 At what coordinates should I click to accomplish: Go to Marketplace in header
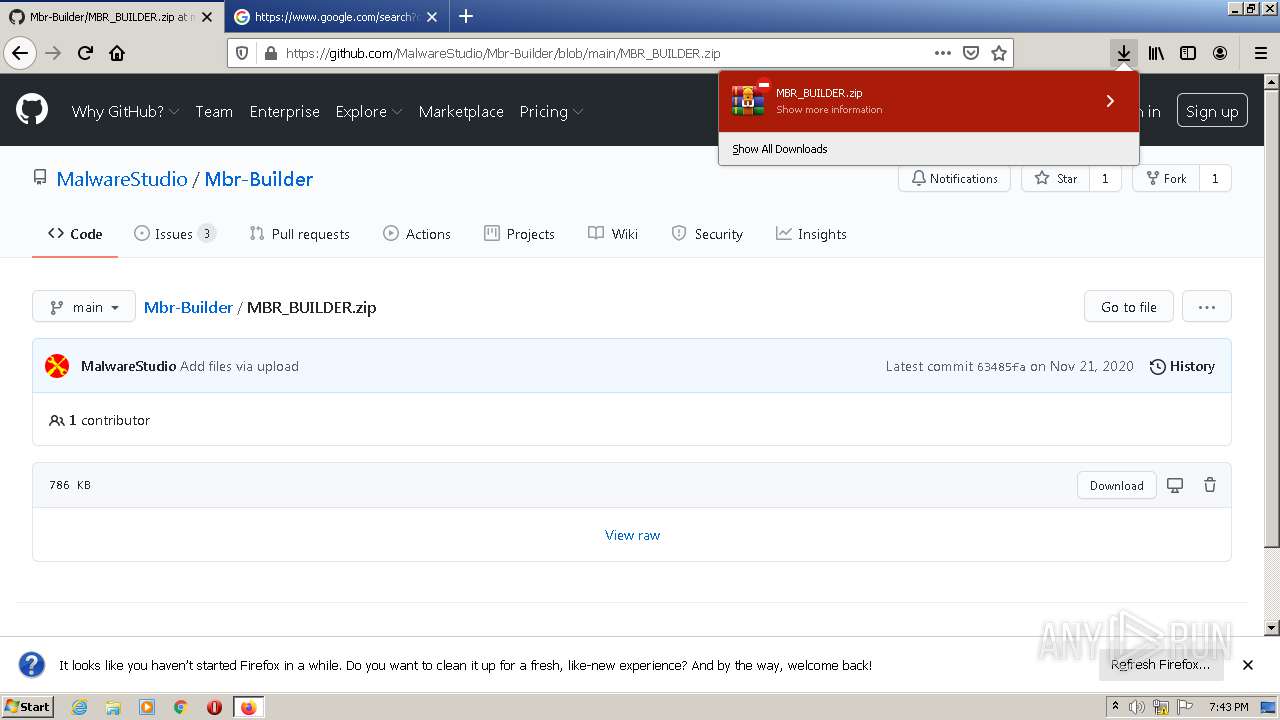461,111
